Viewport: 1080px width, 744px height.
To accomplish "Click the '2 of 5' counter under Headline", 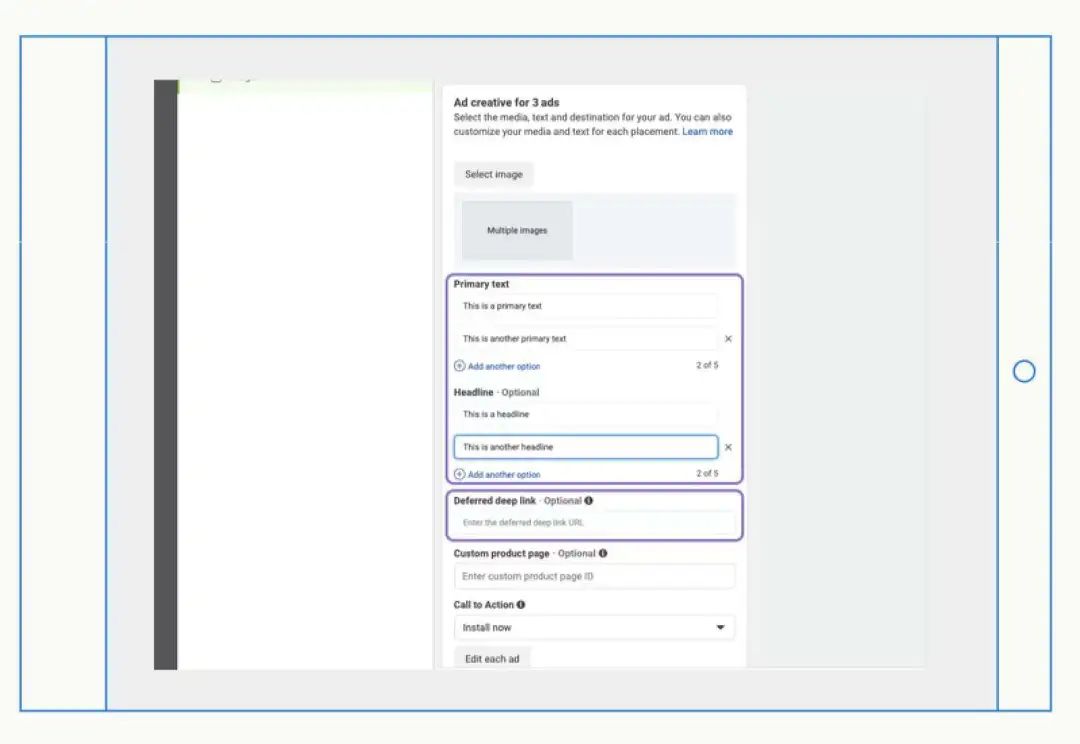I will pos(707,473).
